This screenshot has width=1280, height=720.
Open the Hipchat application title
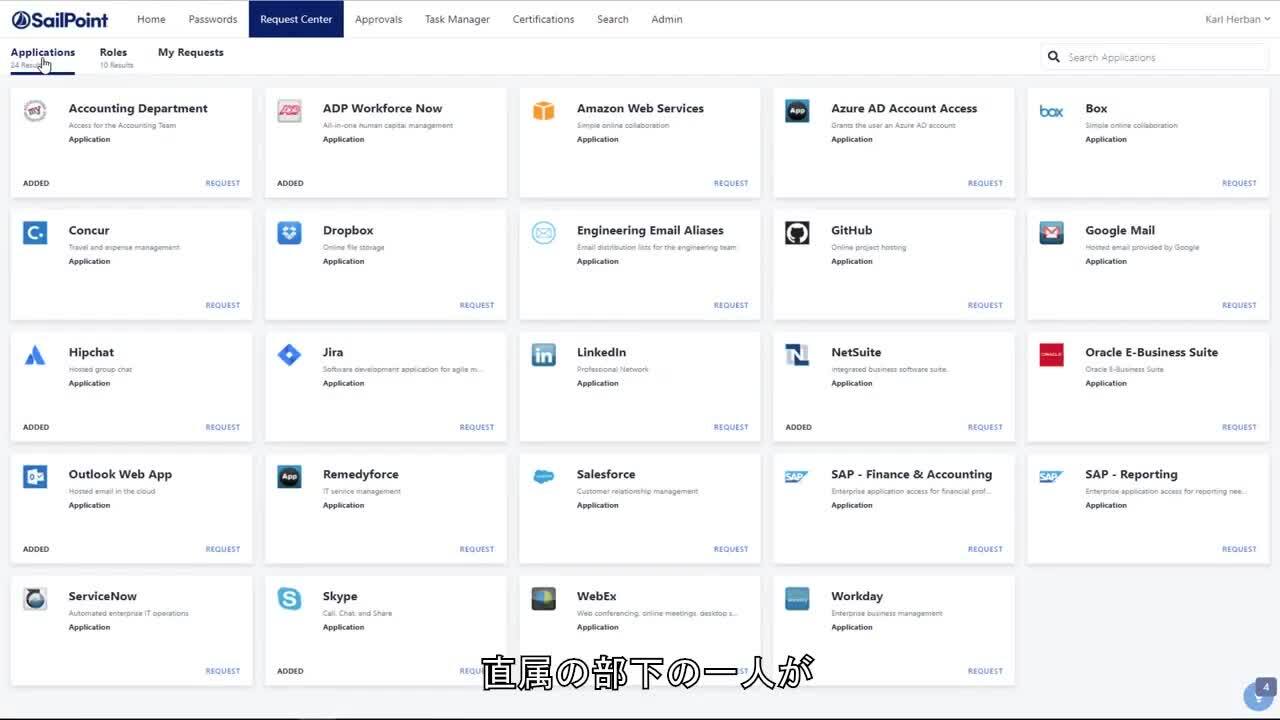point(91,352)
